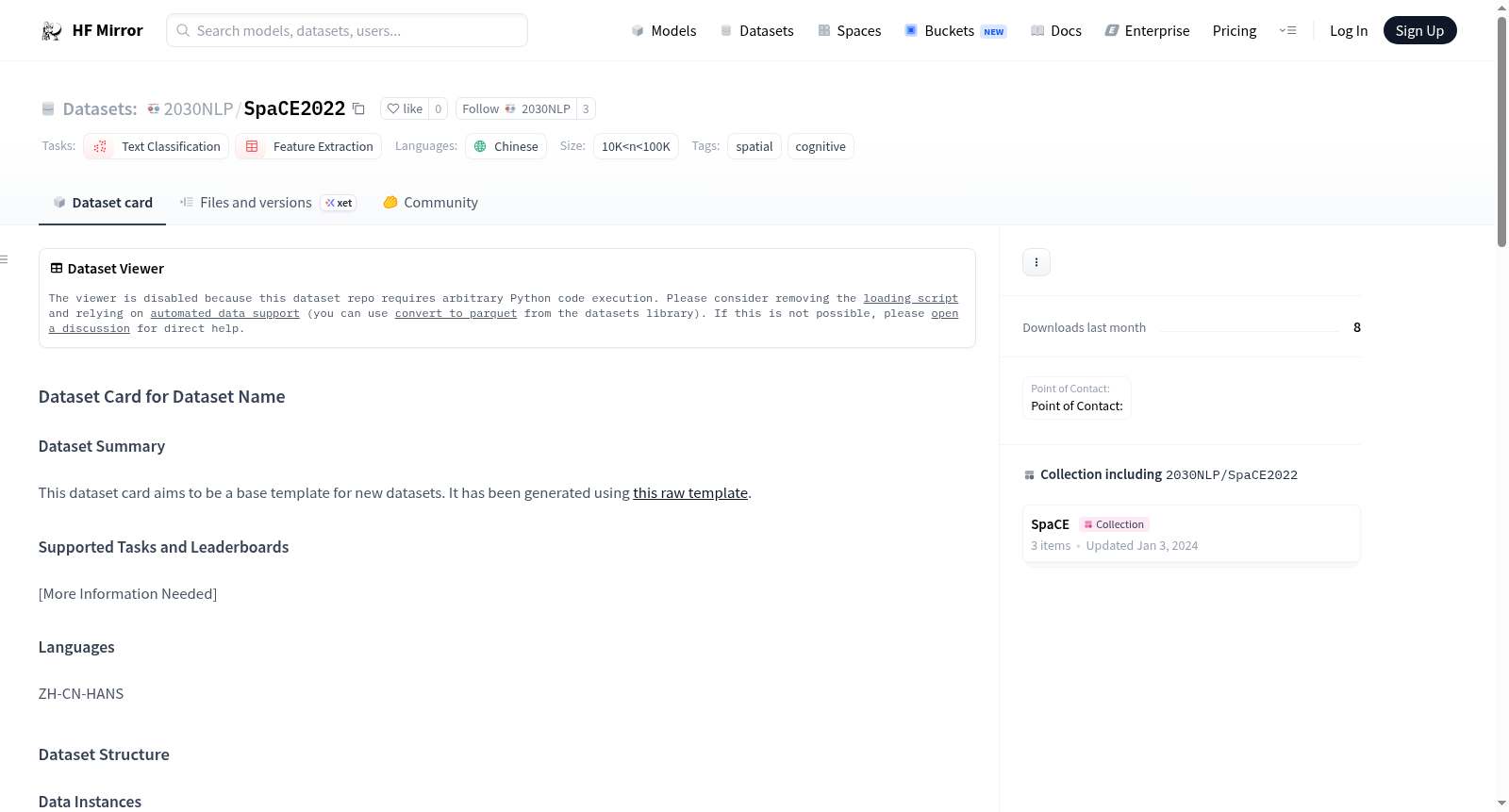This screenshot has height=812, width=1509.
Task: Open the Community tab
Action: pos(430,203)
